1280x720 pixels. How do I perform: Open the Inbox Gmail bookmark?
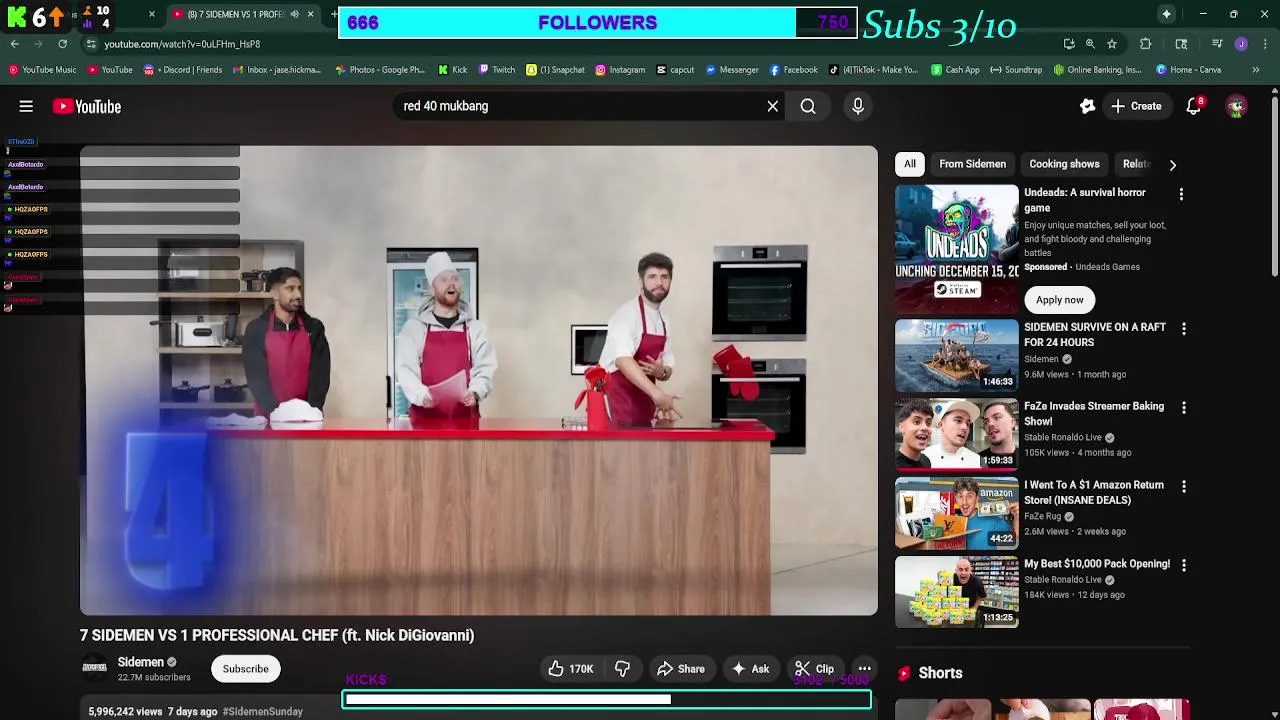277,70
